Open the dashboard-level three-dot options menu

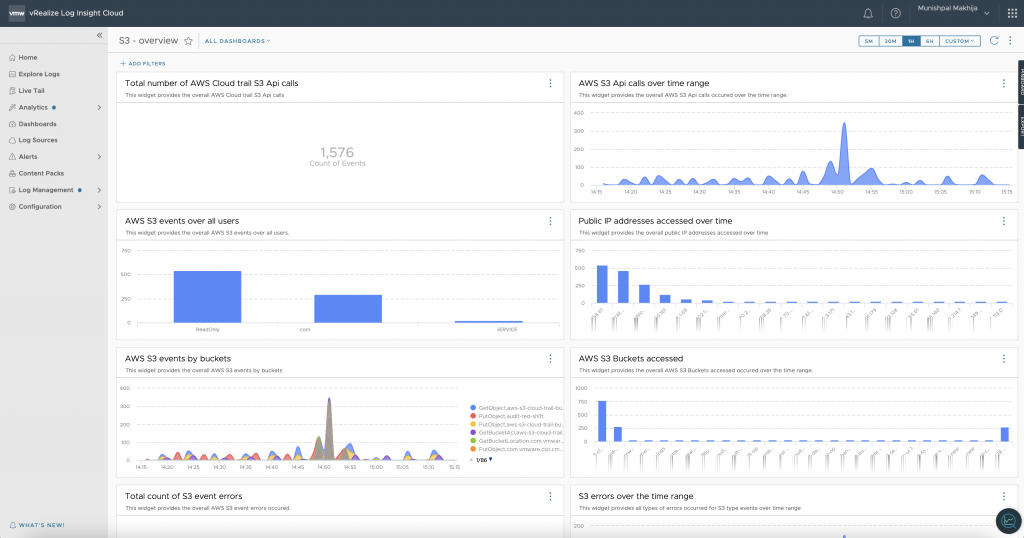click(x=1010, y=40)
